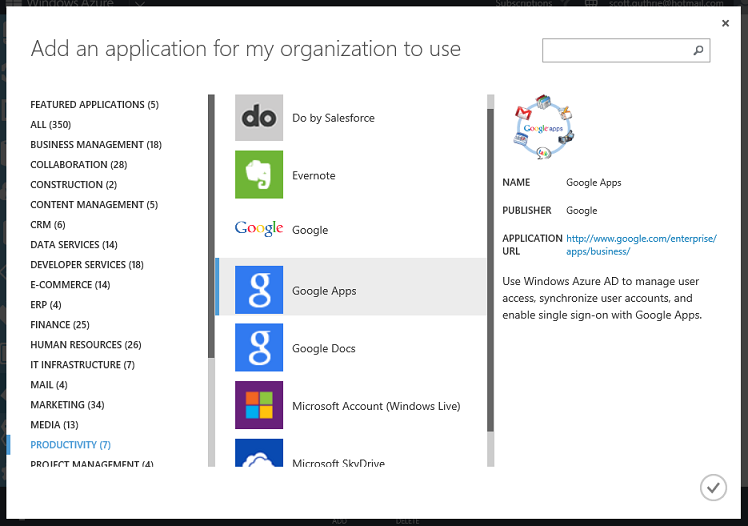Viewport: 748px width, 526px height.
Task: Select the Finance (25) category
Action: [60, 325]
